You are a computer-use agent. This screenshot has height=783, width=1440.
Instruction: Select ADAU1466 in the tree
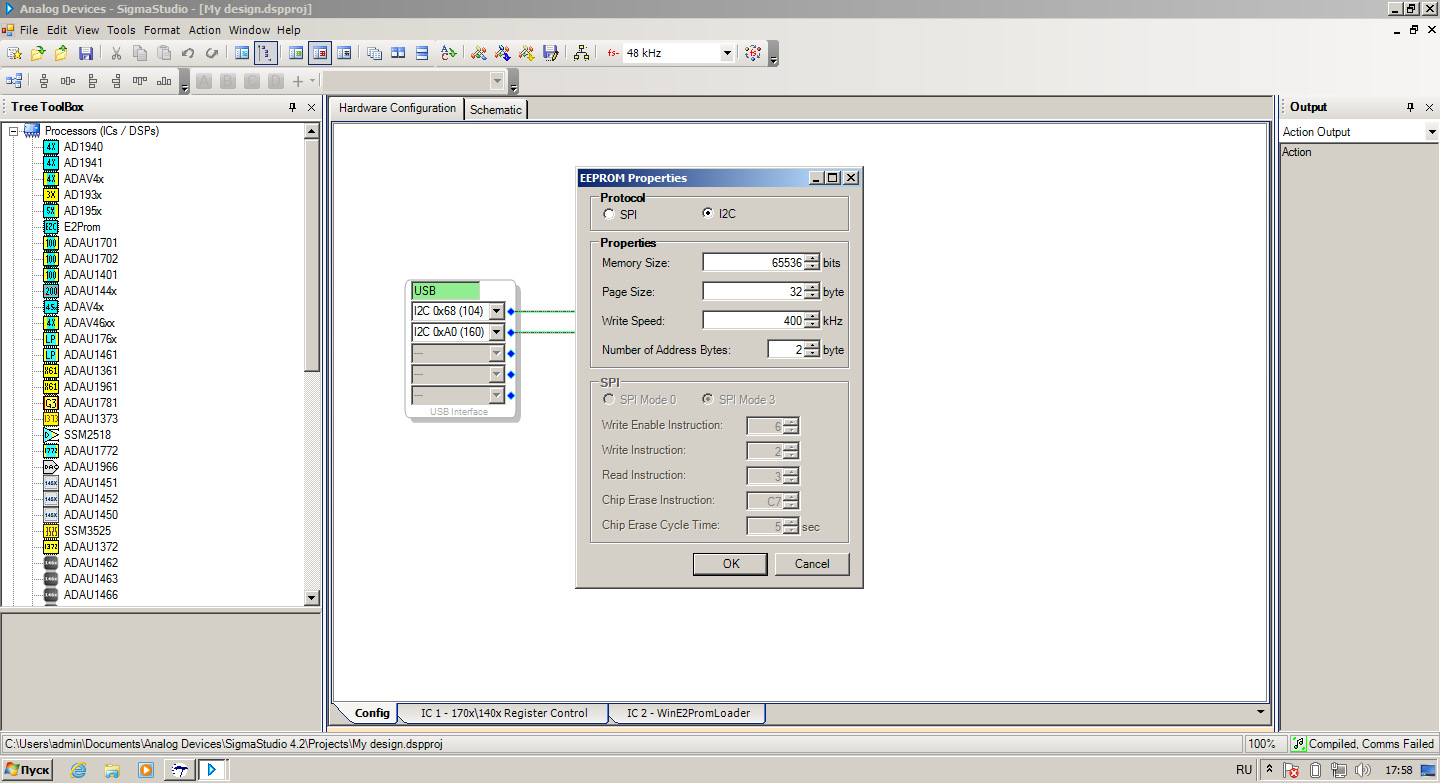click(x=90, y=595)
